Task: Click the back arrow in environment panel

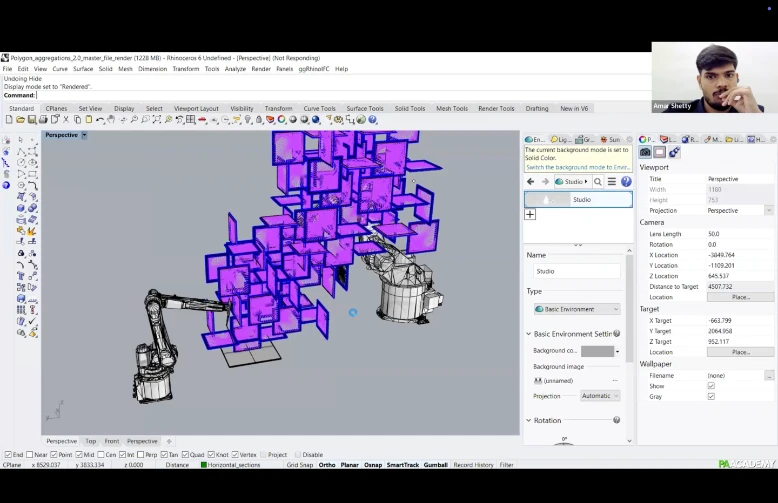Action: (531, 182)
